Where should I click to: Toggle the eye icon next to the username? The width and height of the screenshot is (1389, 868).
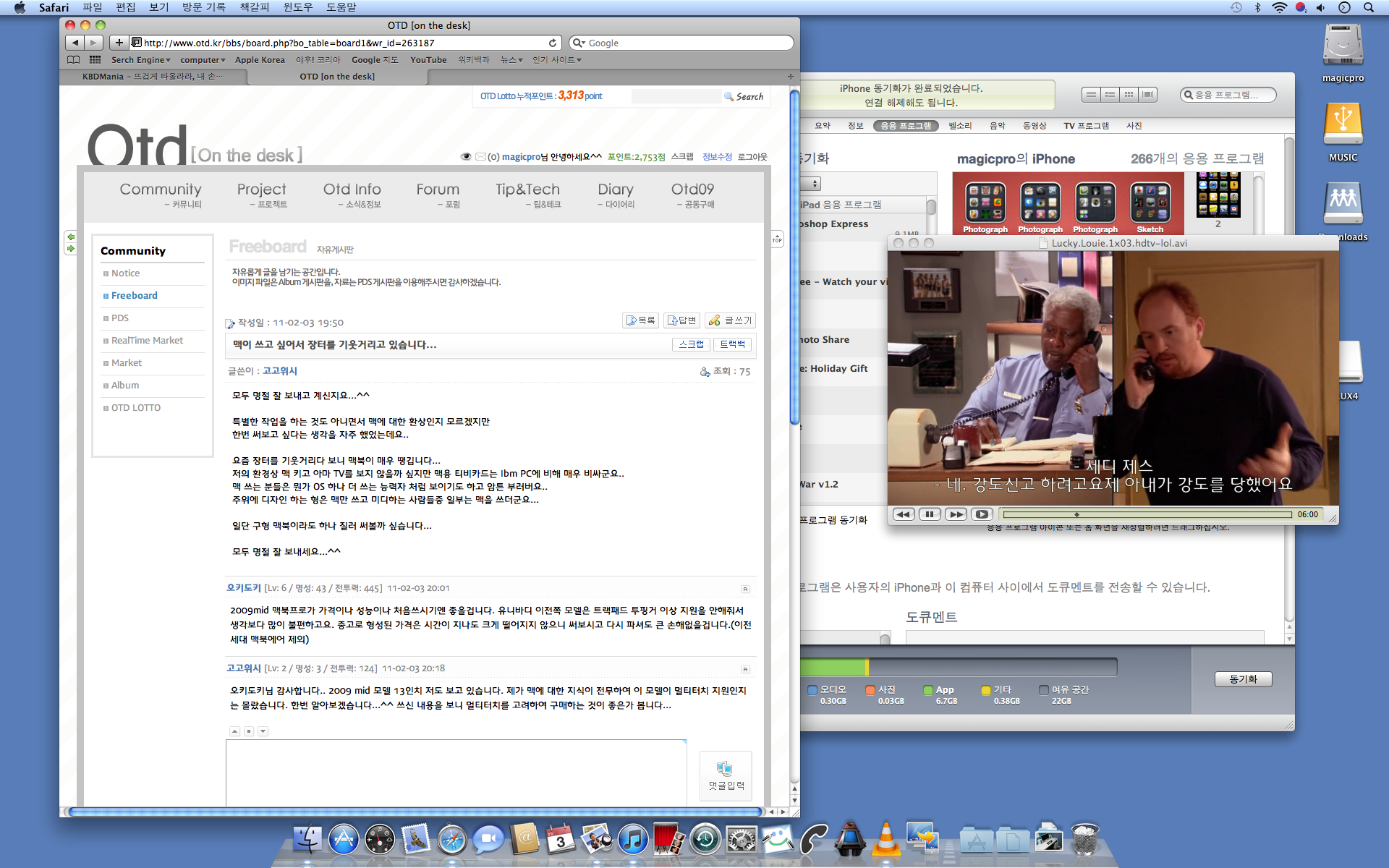[x=466, y=157]
